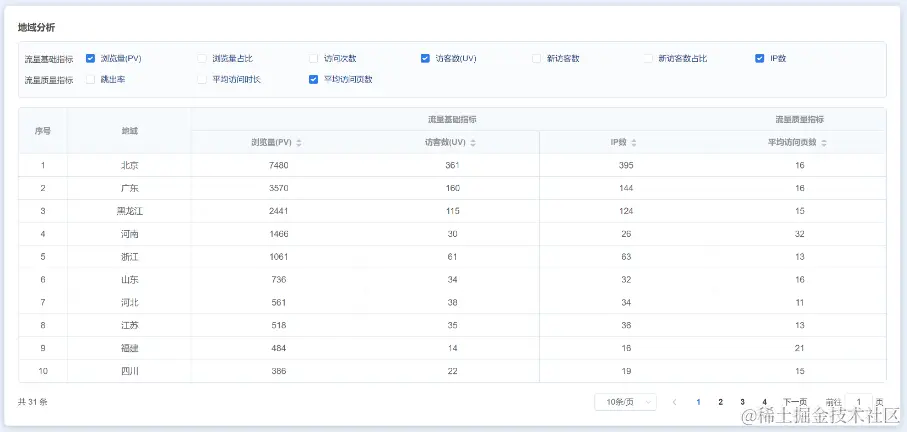The image size is (907, 432).
Task: Click the 地域分析 section title
Action: point(36,28)
